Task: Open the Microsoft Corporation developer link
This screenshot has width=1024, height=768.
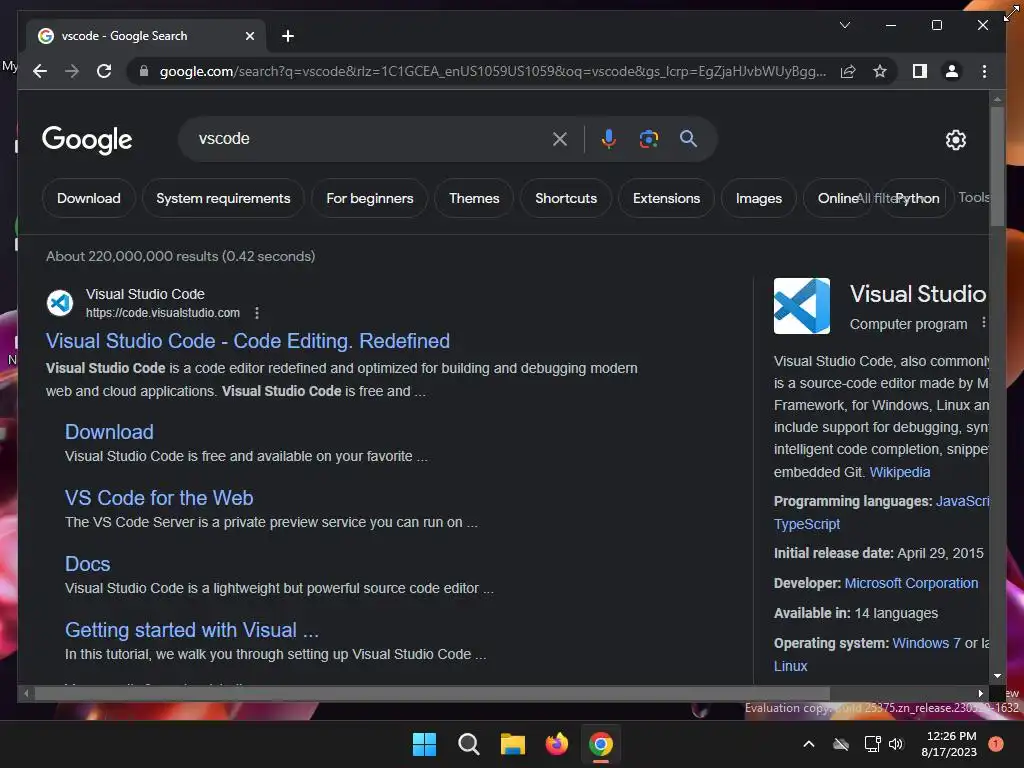Action: (x=911, y=583)
